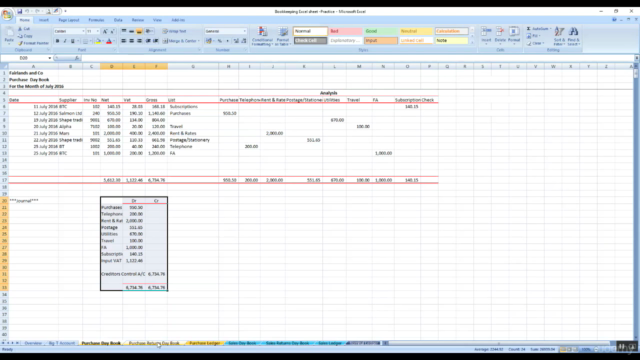Apply the Comma Style
Image resolution: width=640 pixels, height=360 pixels.
pos(227,41)
